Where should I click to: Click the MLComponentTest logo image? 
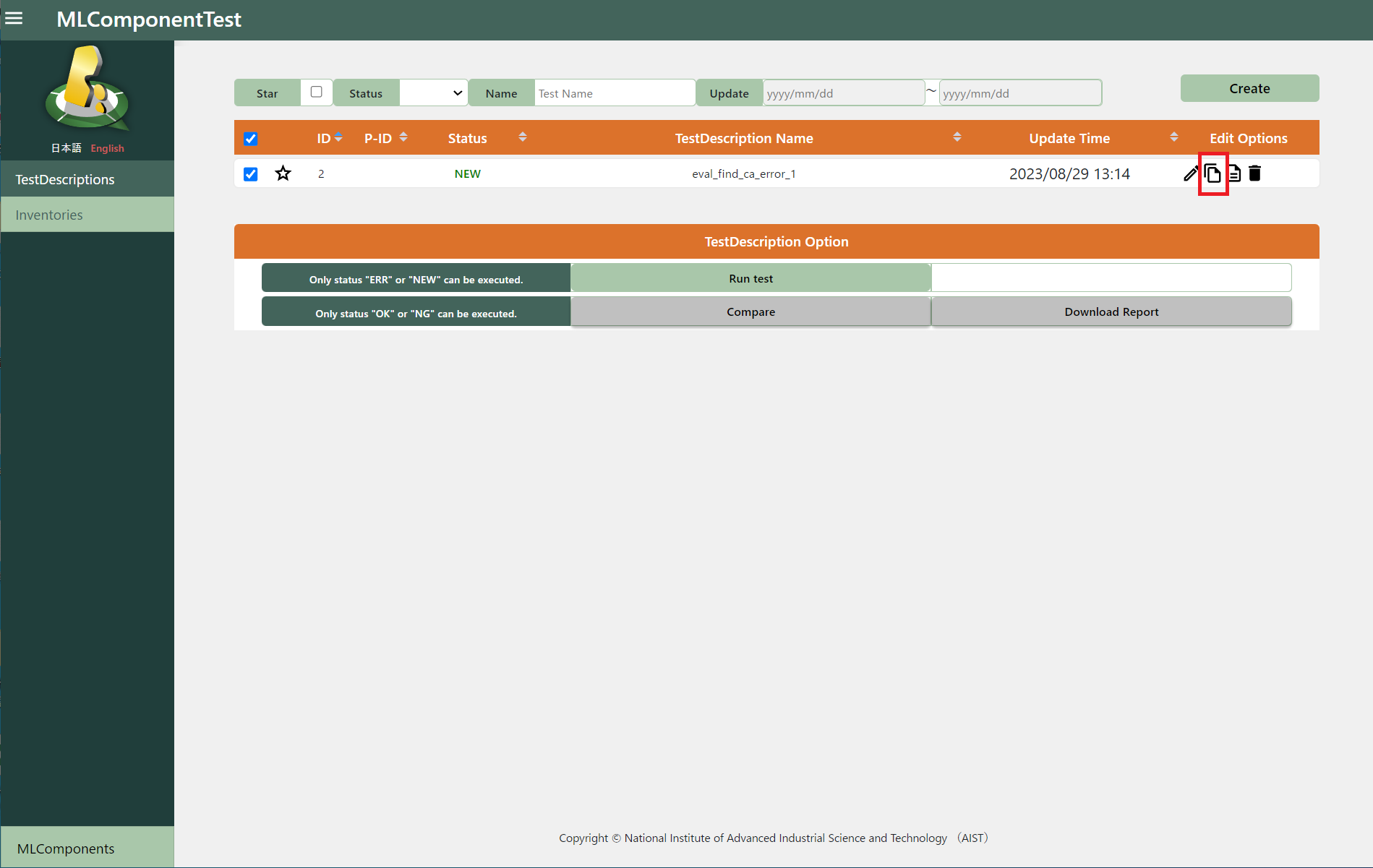(87, 88)
